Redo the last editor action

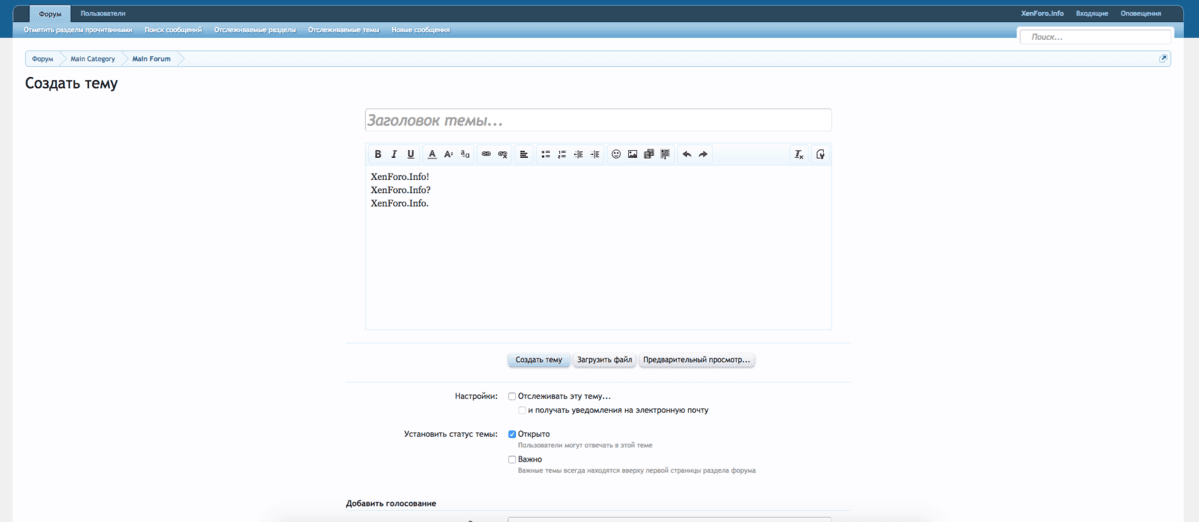click(x=703, y=154)
